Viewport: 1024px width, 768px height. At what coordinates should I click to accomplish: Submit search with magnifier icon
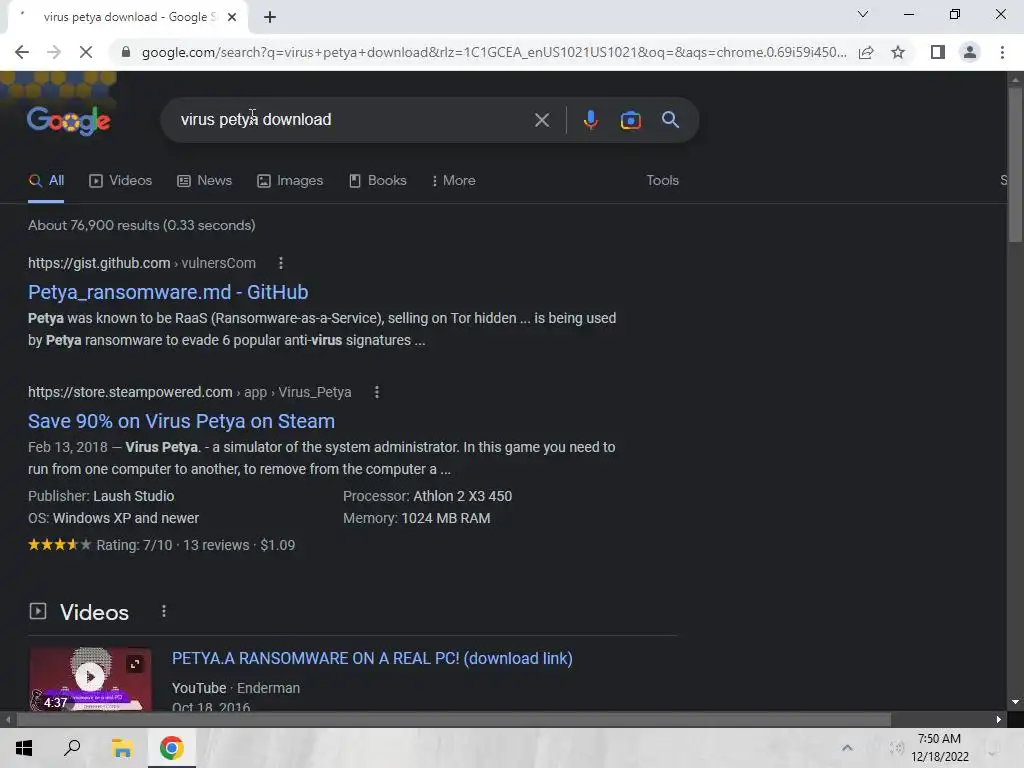[670, 120]
